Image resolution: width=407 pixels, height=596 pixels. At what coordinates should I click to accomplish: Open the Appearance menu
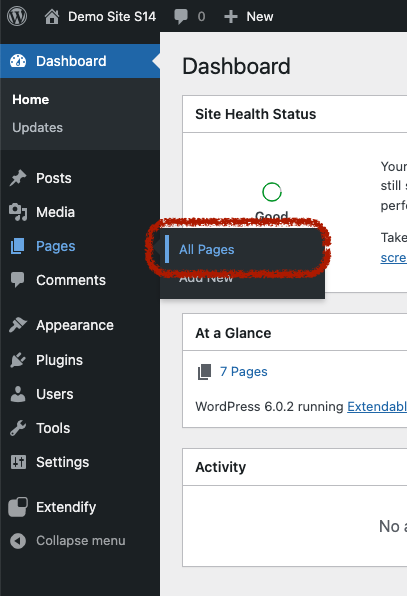pos(75,325)
